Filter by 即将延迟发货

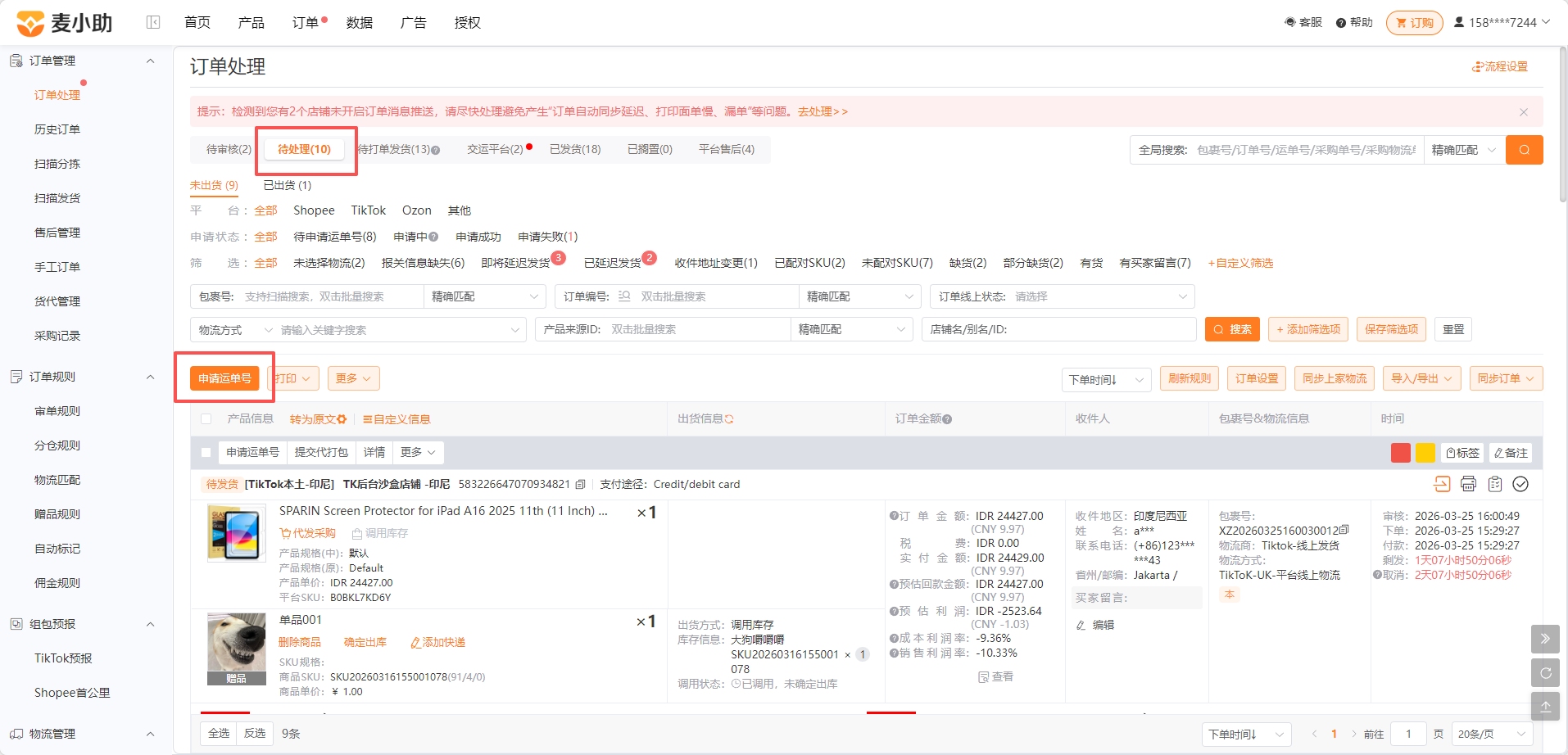[515, 263]
